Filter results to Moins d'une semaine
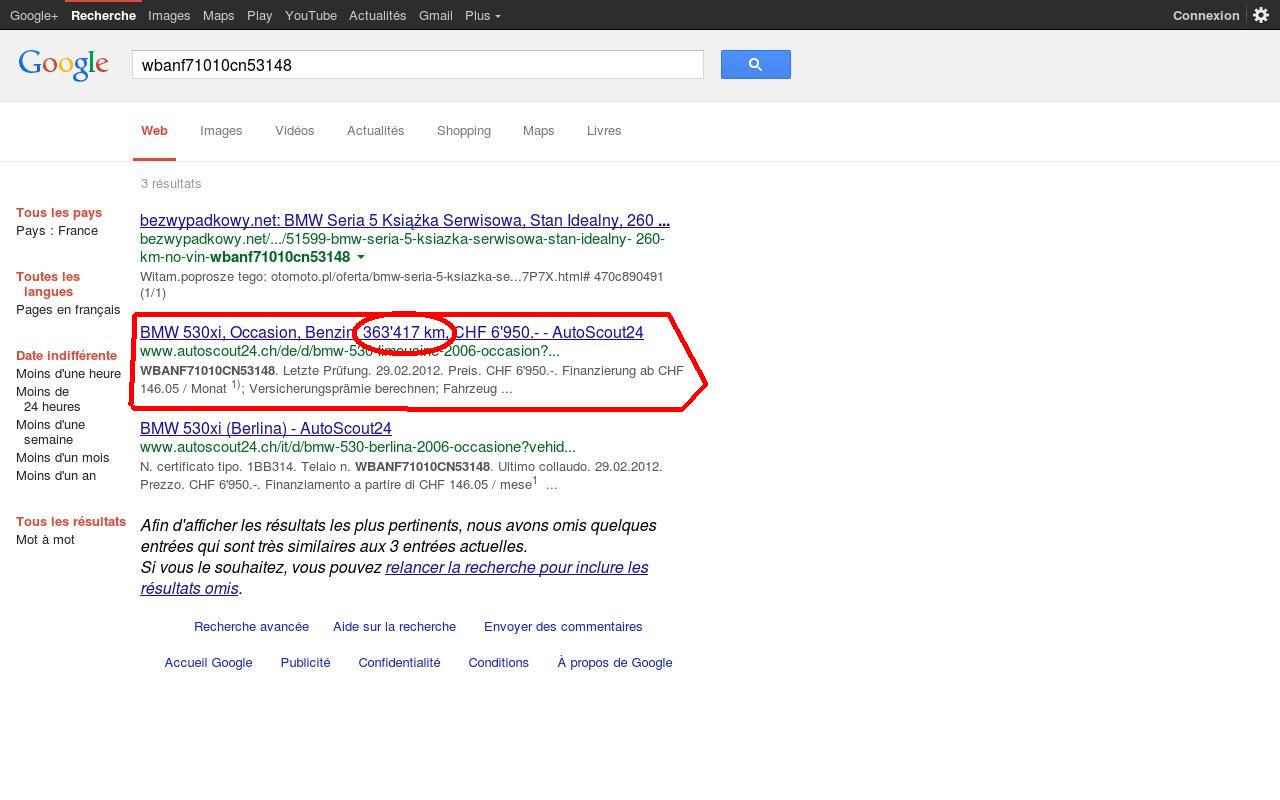Viewport: 1280px width, 800px height. point(50,432)
